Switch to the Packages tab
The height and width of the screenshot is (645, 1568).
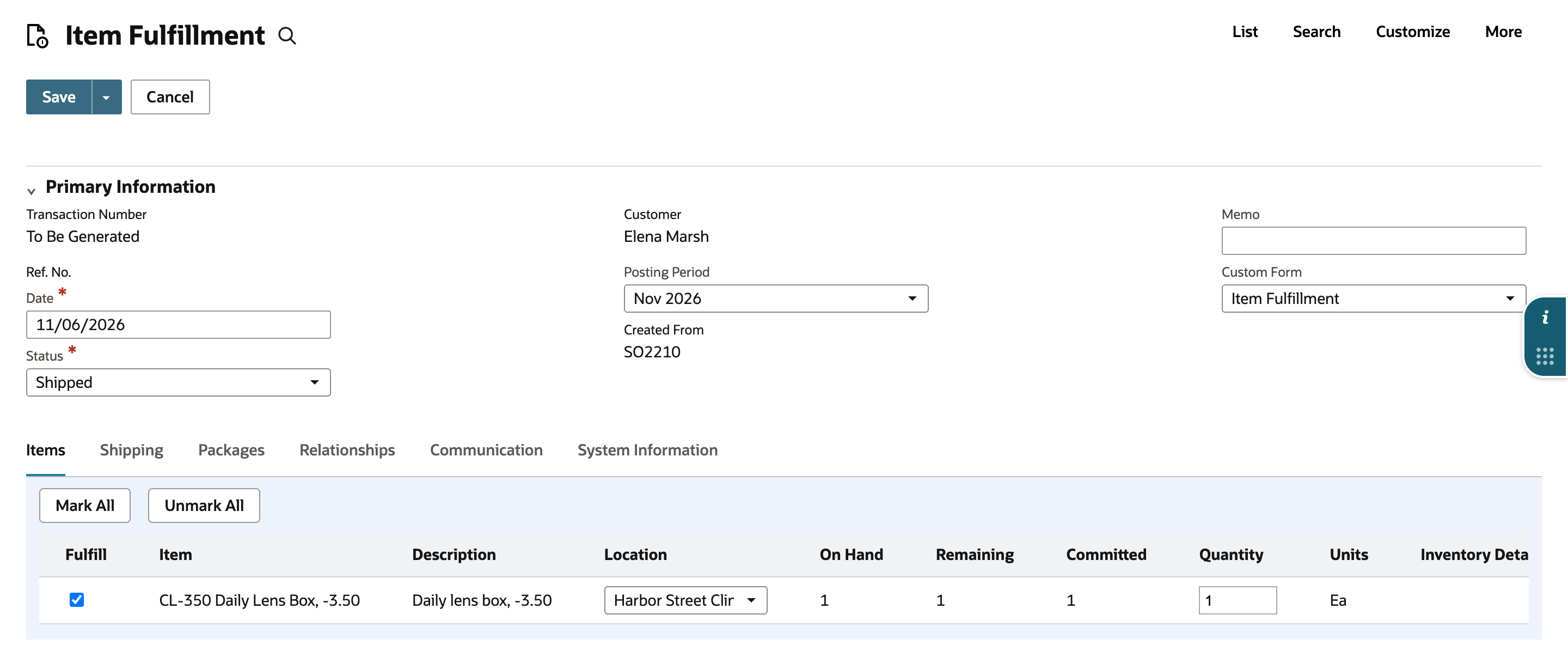coord(231,450)
